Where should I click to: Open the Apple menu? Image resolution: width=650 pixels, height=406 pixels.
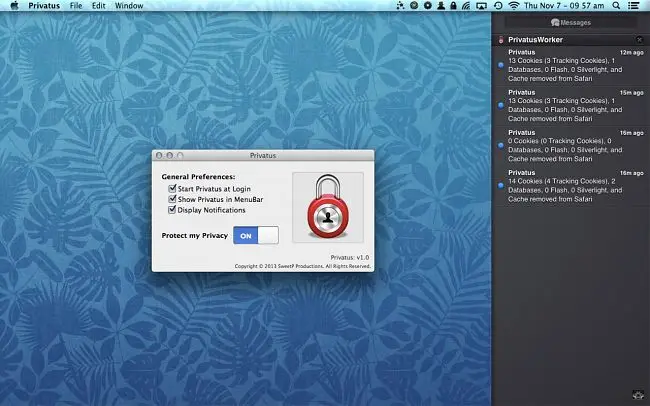15,5
